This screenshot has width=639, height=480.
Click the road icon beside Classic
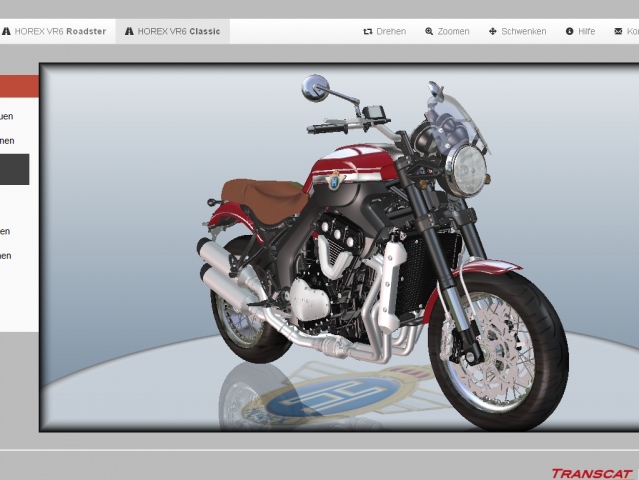coord(129,31)
